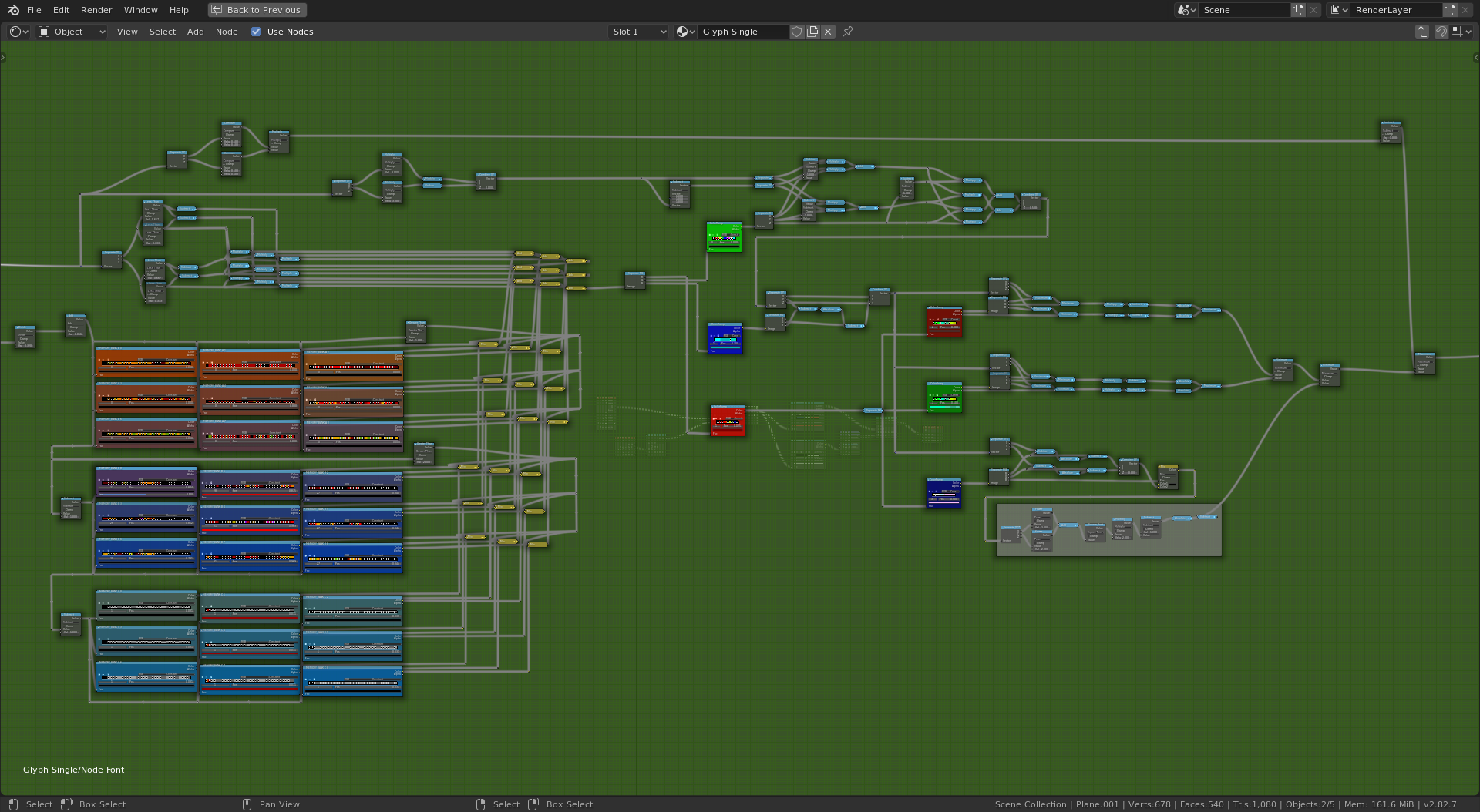This screenshot has width=1480, height=812.
Task: Toggle the fake user shield icon
Action: [x=797, y=32]
